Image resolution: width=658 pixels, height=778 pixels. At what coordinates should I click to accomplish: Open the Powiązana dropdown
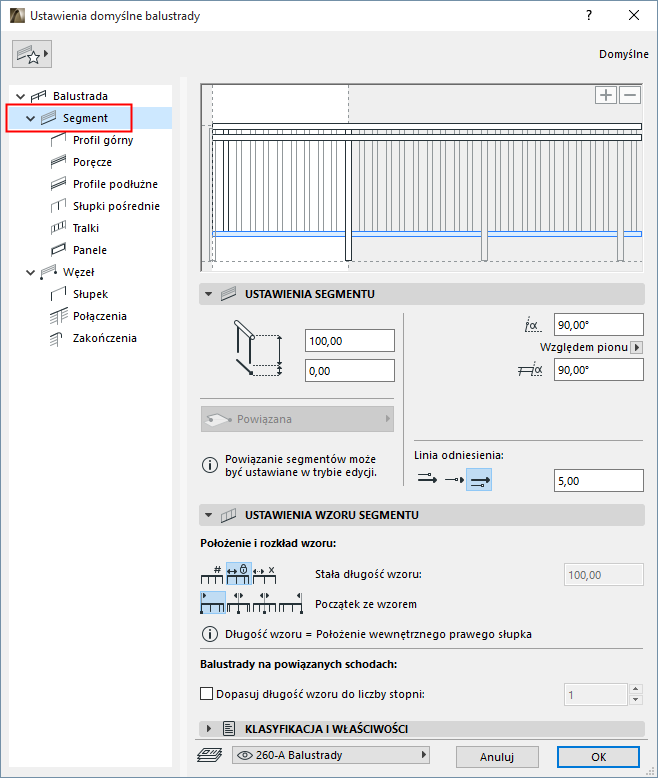coord(297,419)
